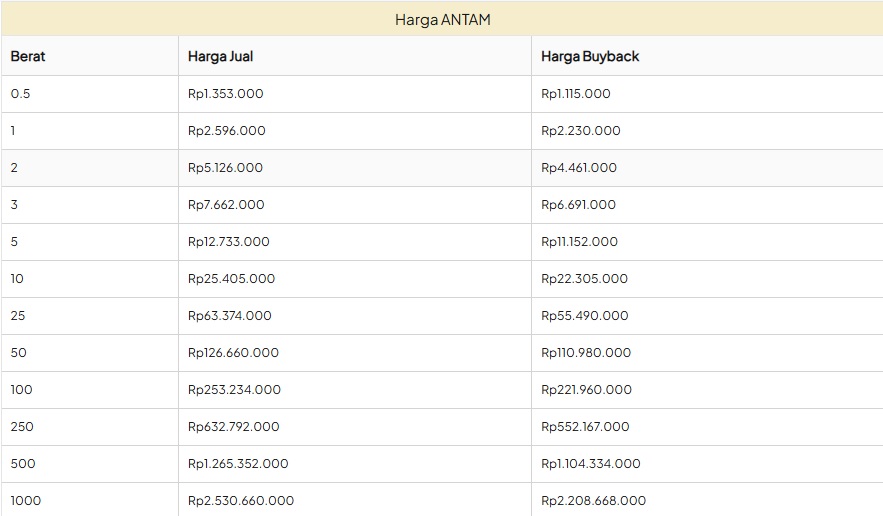Click the Berat column header
This screenshot has height=516, width=883.
coord(28,56)
